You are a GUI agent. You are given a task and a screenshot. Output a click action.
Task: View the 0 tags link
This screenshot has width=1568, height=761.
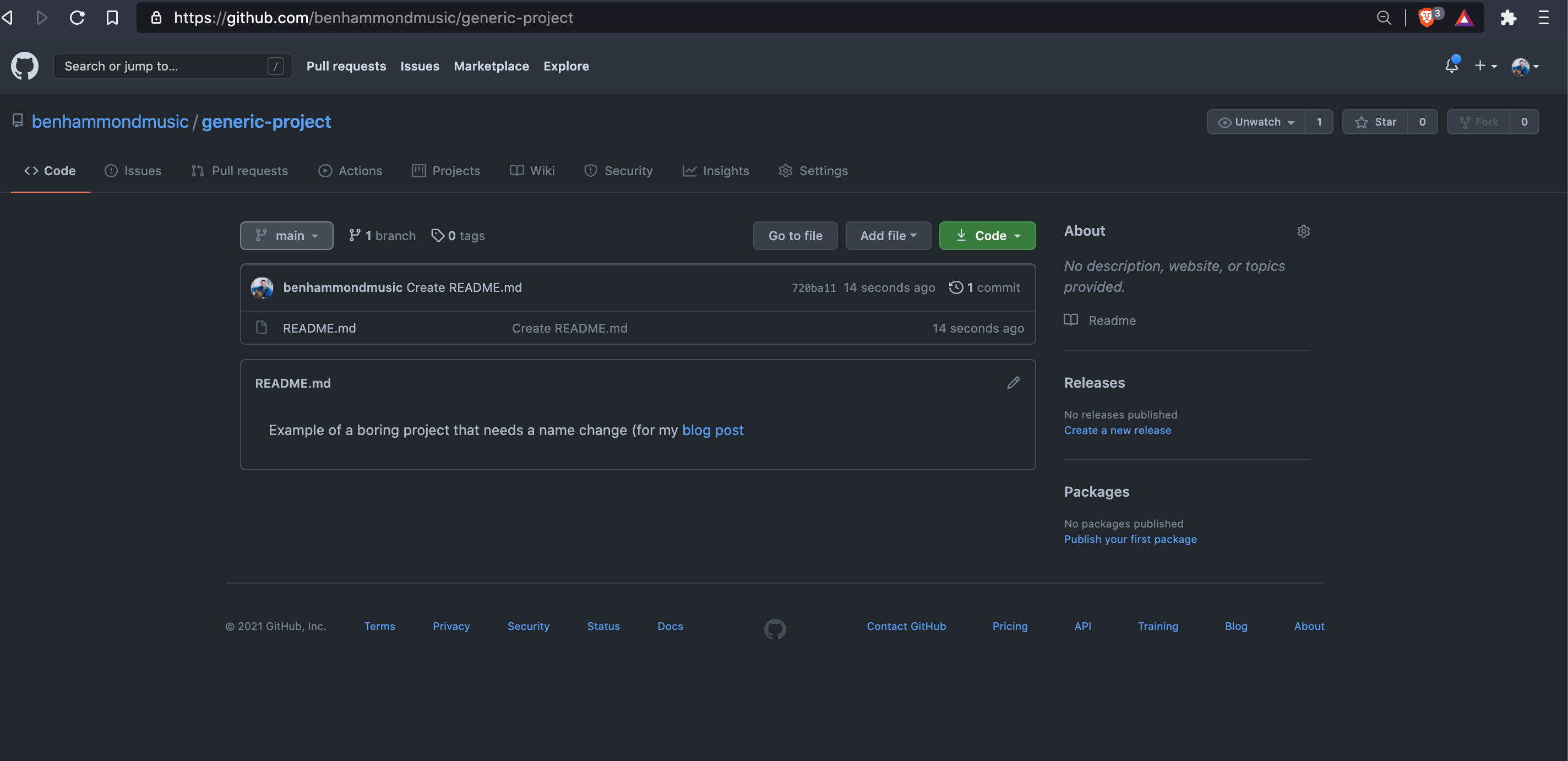click(458, 236)
